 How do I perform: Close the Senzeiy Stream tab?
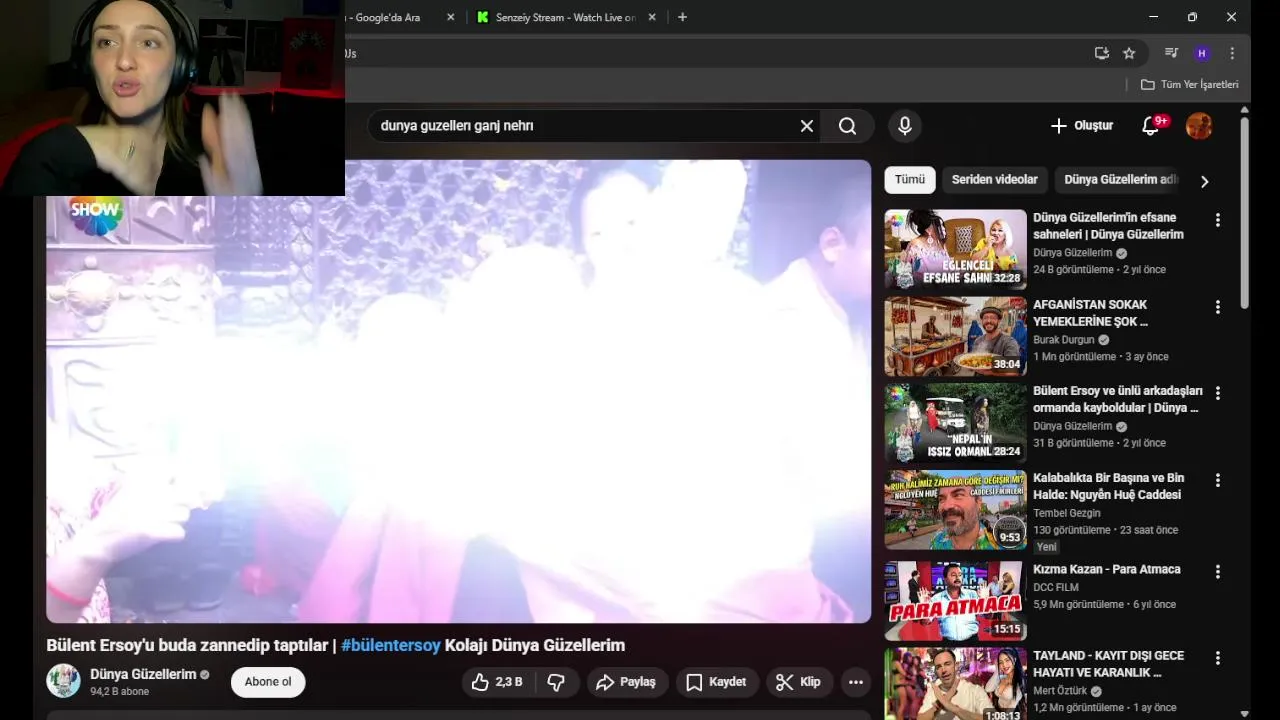pos(652,17)
